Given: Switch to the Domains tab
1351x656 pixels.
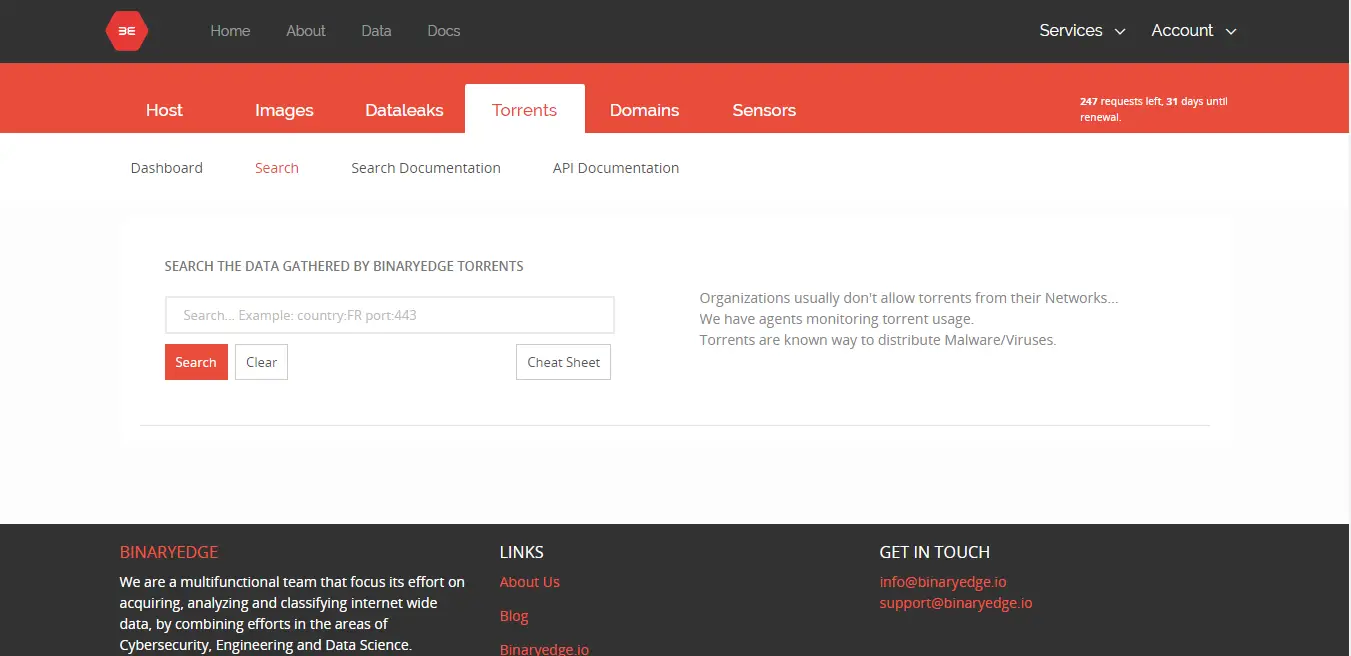Looking at the screenshot, I should click(644, 110).
